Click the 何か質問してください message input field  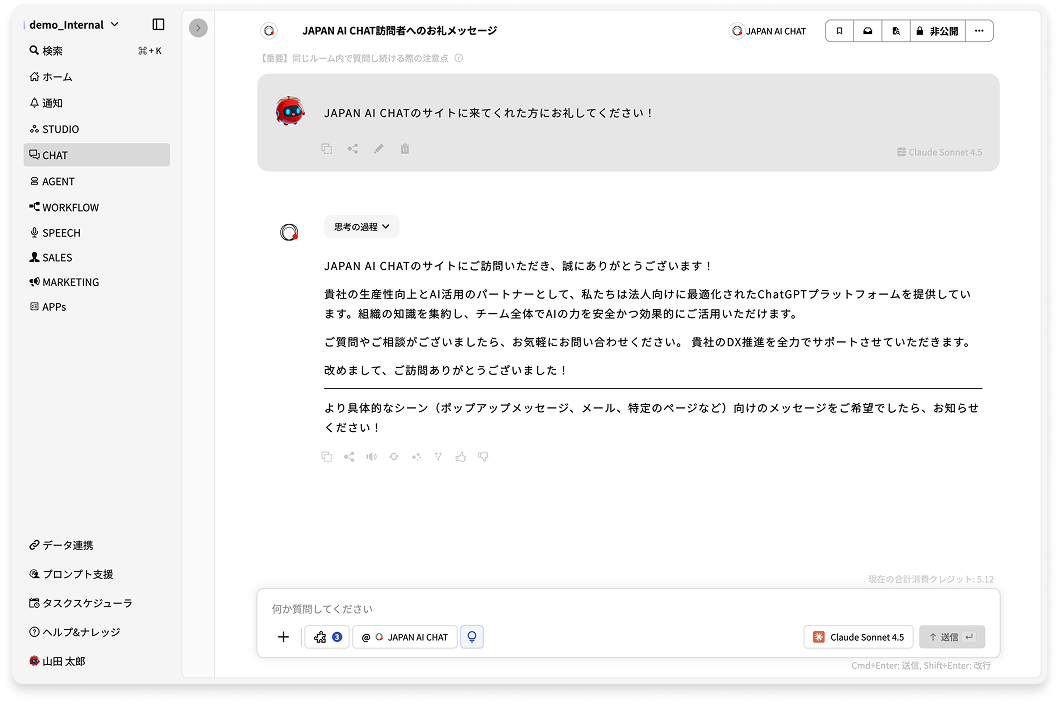(x=628, y=609)
